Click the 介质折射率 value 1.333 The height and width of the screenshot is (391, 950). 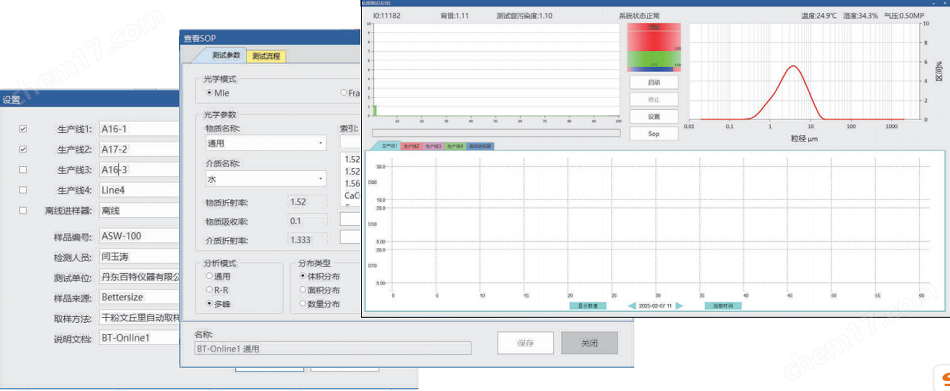[x=307, y=240]
